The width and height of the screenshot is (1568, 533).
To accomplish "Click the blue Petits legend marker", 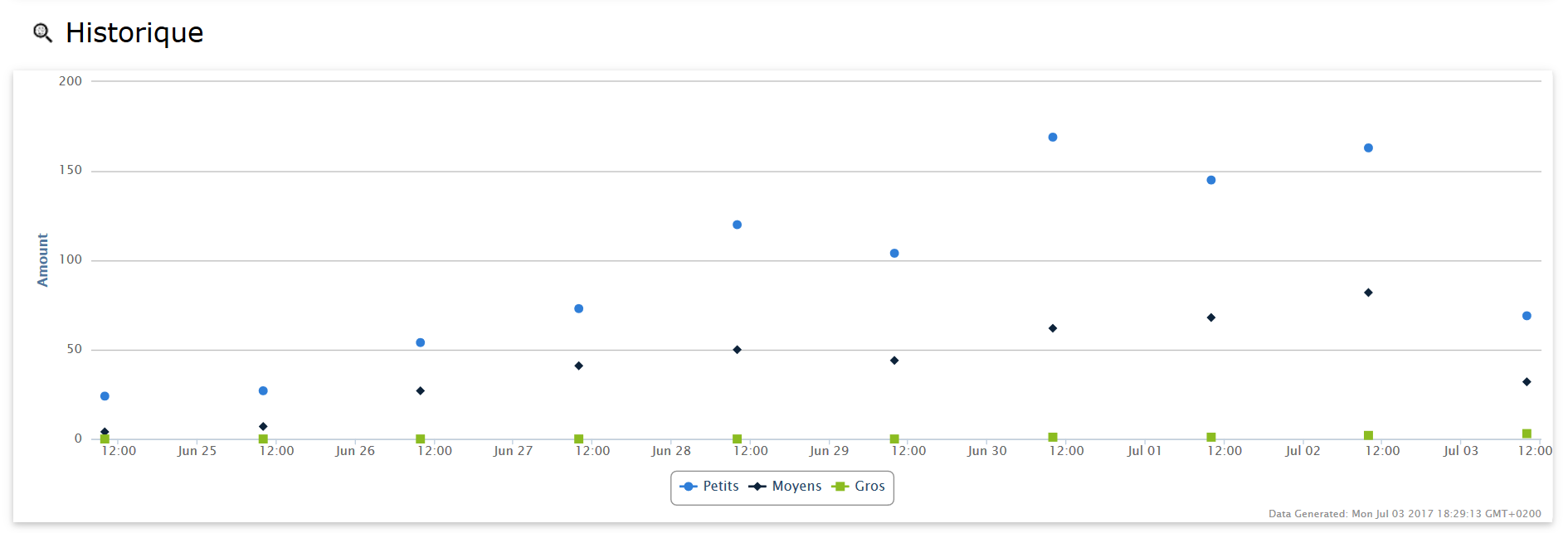I will click(x=688, y=487).
